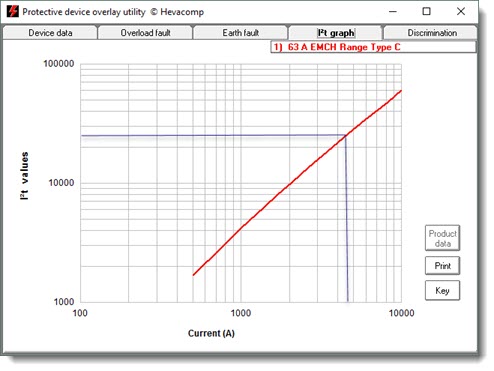Click the I²t values axis label

[x=24, y=176]
